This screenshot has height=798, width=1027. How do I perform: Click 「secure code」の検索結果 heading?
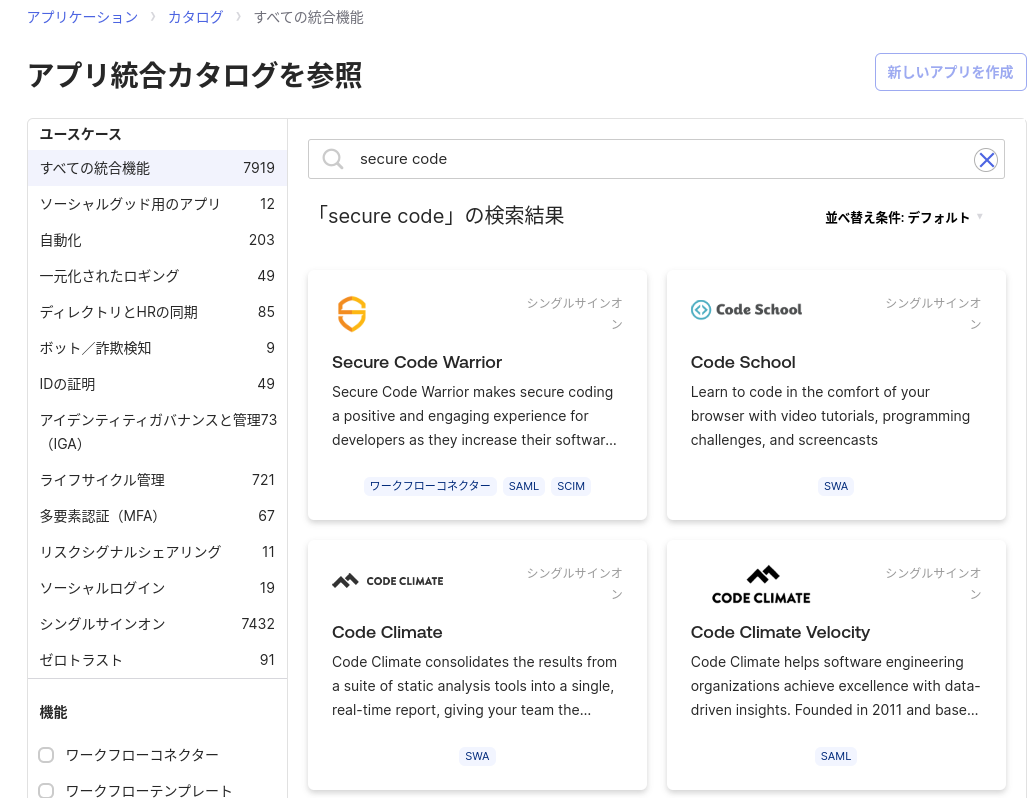click(439, 216)
